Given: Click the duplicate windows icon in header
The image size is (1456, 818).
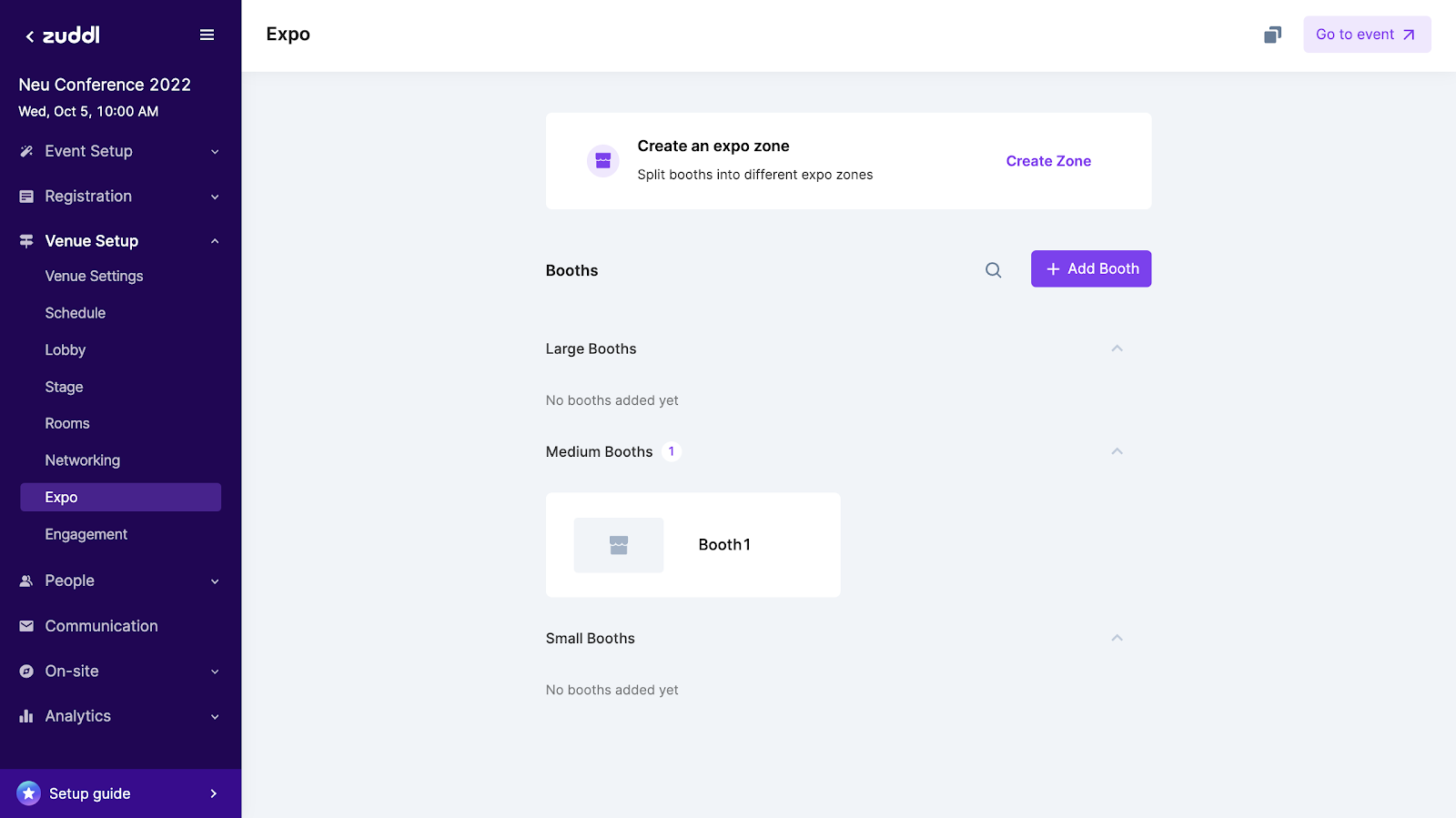Looking at the screenshot, I should pyautogui.click(x=1272, y=35).
